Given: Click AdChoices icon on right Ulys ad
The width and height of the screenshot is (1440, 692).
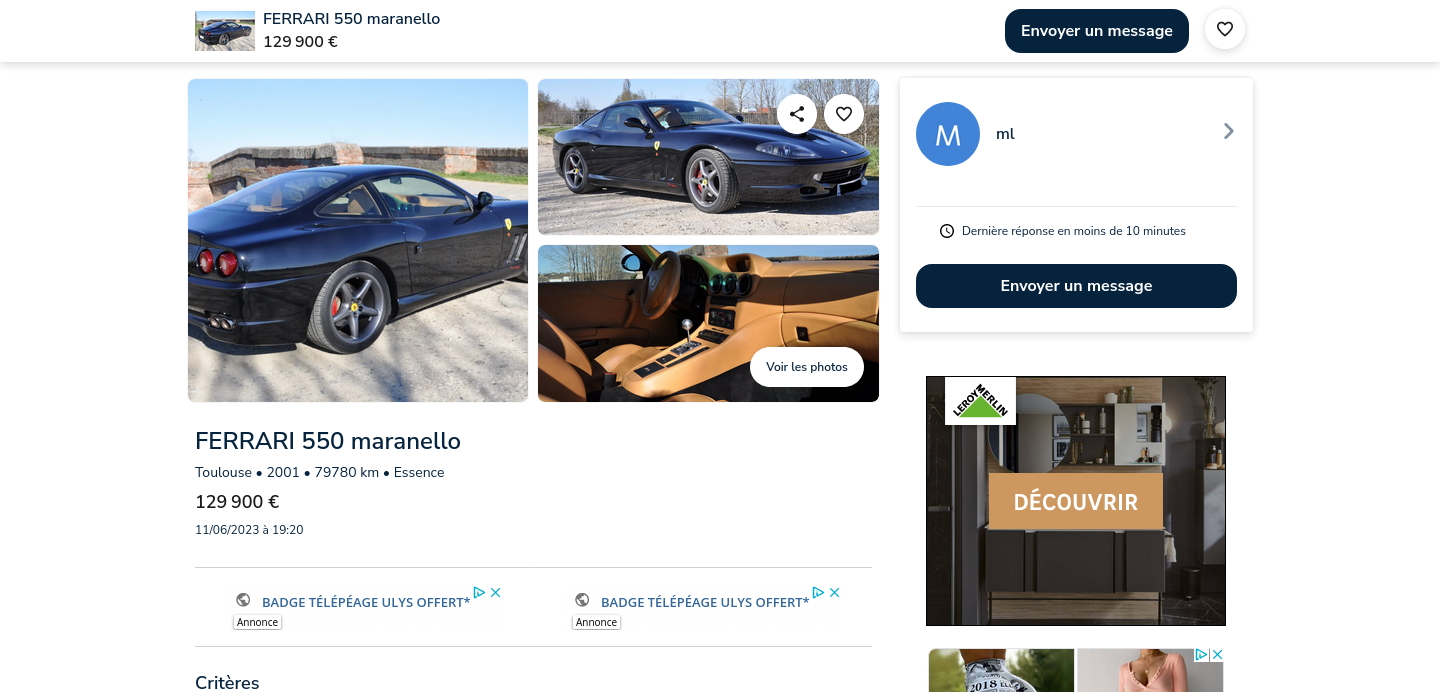Looking at the screenshot, I should (x=818, y=592).
